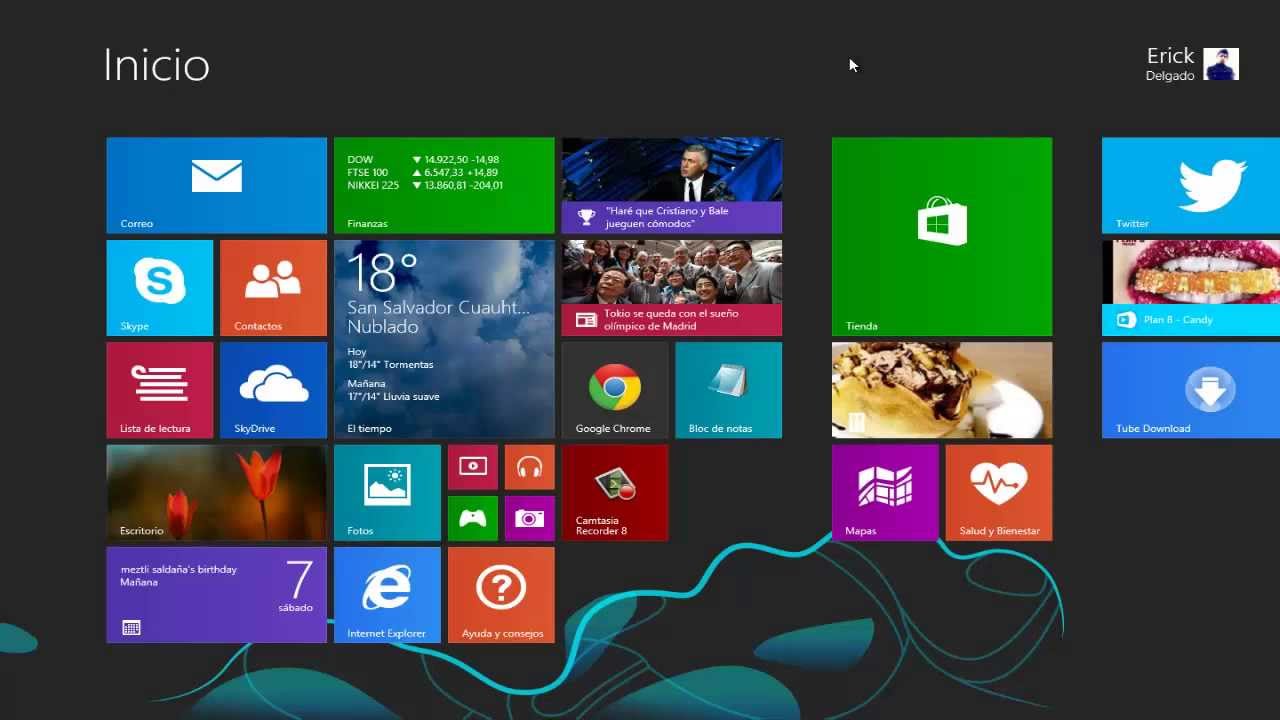Open the small Video tile

tap(473, 467)
